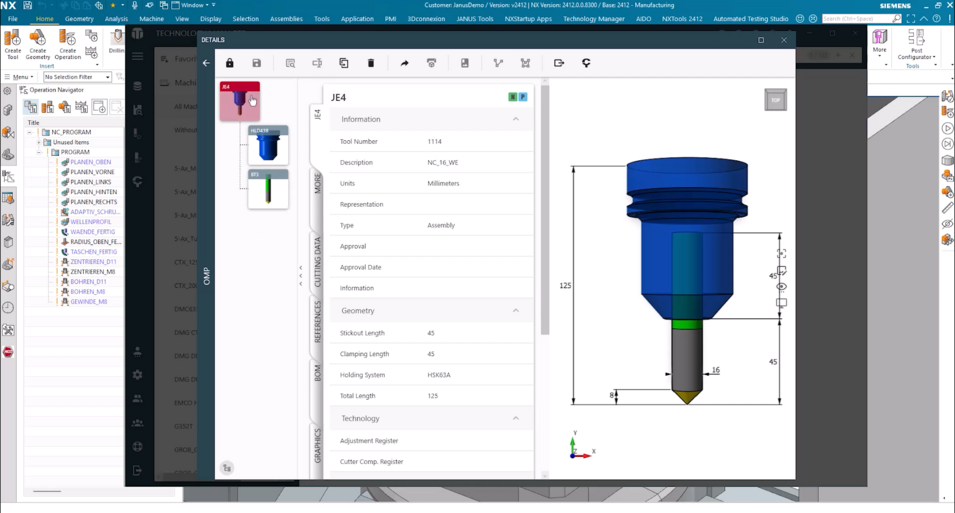The width and height of the screenshot is (955, 513).
Task: Collapse the Technology section
Action: coord(516,418)
